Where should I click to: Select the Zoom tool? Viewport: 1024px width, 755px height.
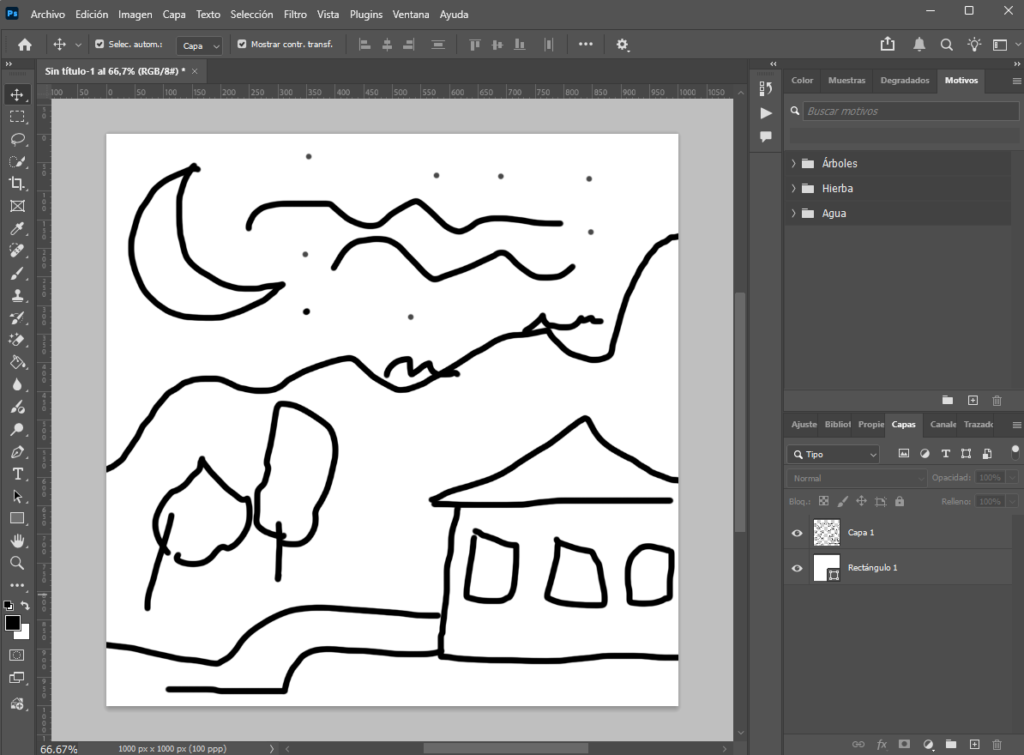coord(17,563)
